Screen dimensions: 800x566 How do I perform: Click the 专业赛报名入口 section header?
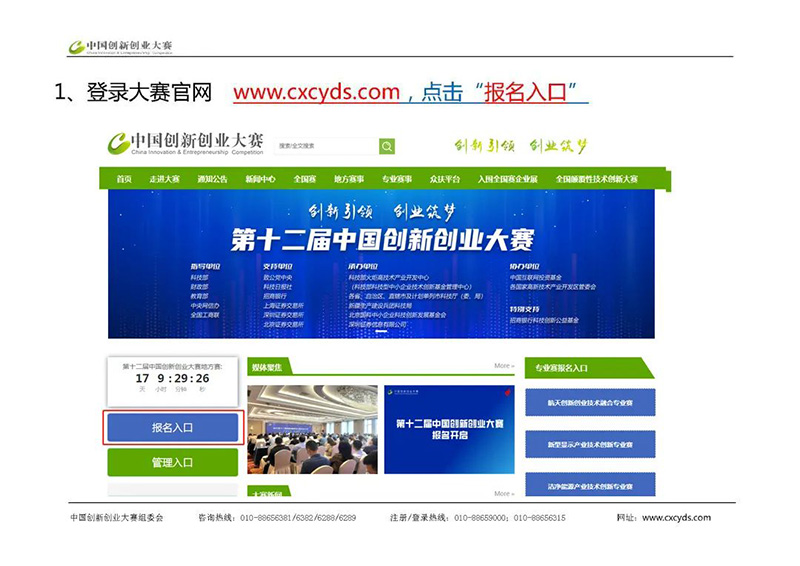pyautogui.click(x=589, y=368)
